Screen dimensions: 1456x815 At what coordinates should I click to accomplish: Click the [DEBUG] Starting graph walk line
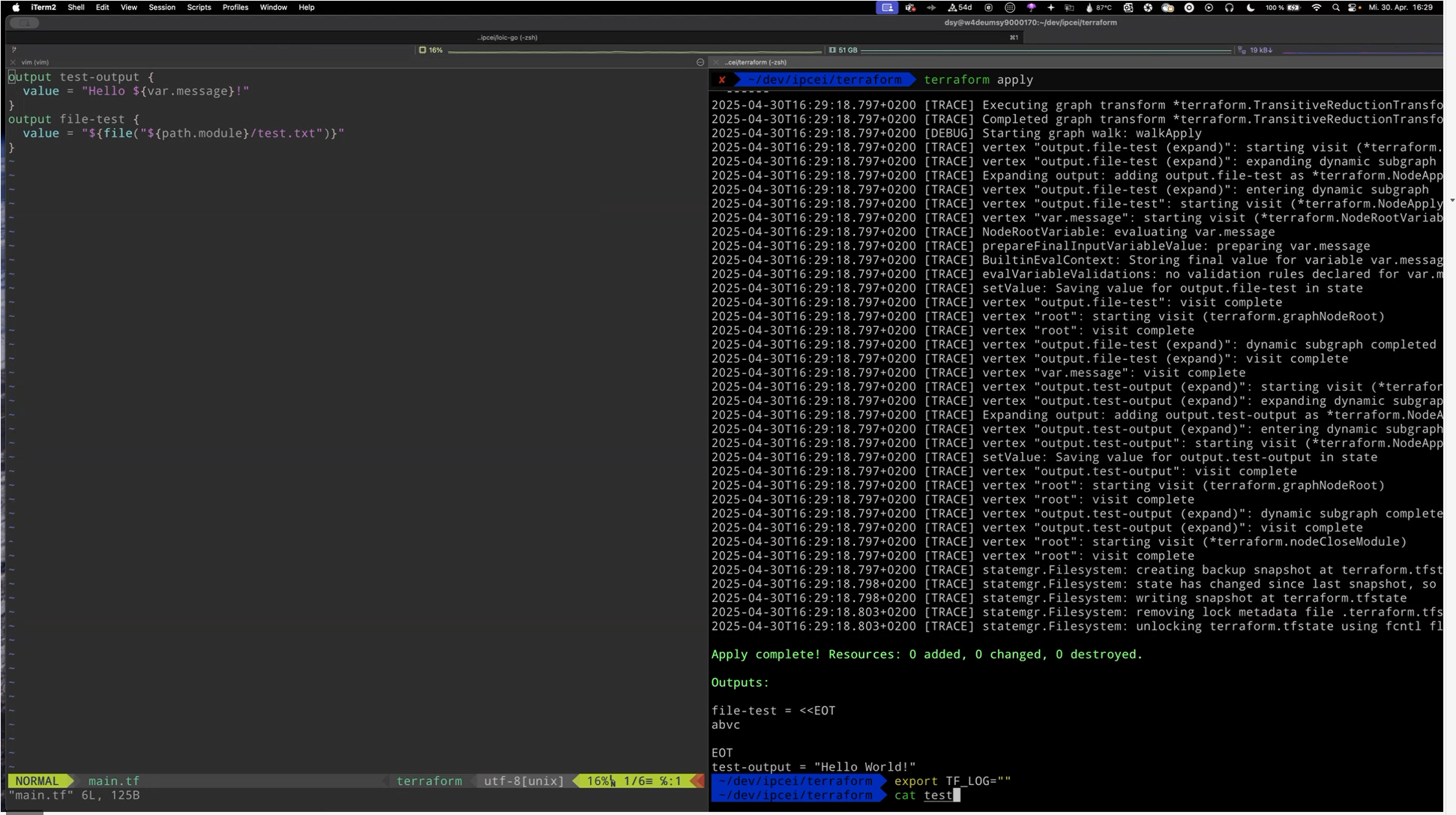[x=957, y=133]
